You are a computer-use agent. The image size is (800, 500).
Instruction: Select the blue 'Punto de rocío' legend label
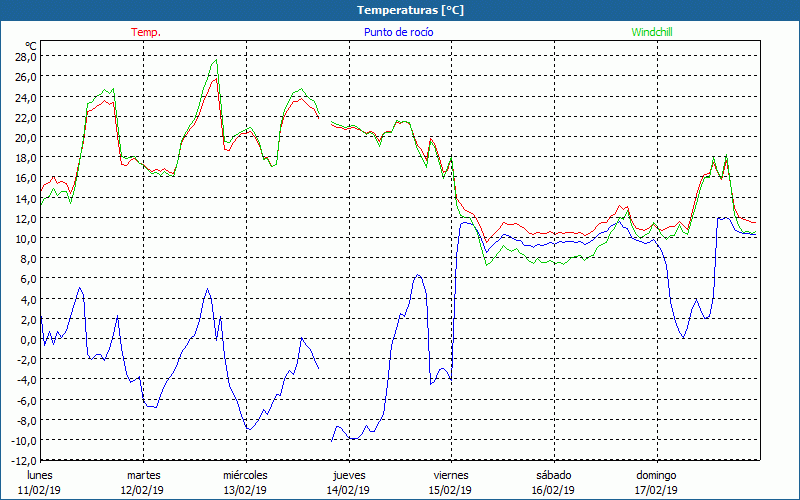click(398, 32)
